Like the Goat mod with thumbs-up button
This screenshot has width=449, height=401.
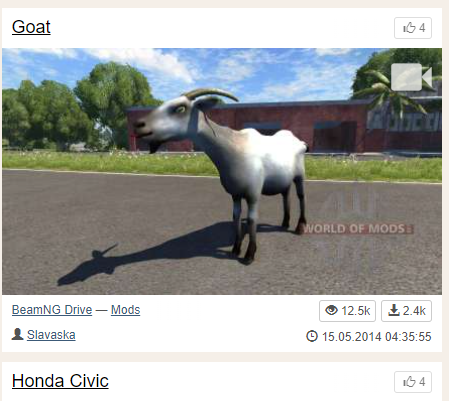point(413,28)
